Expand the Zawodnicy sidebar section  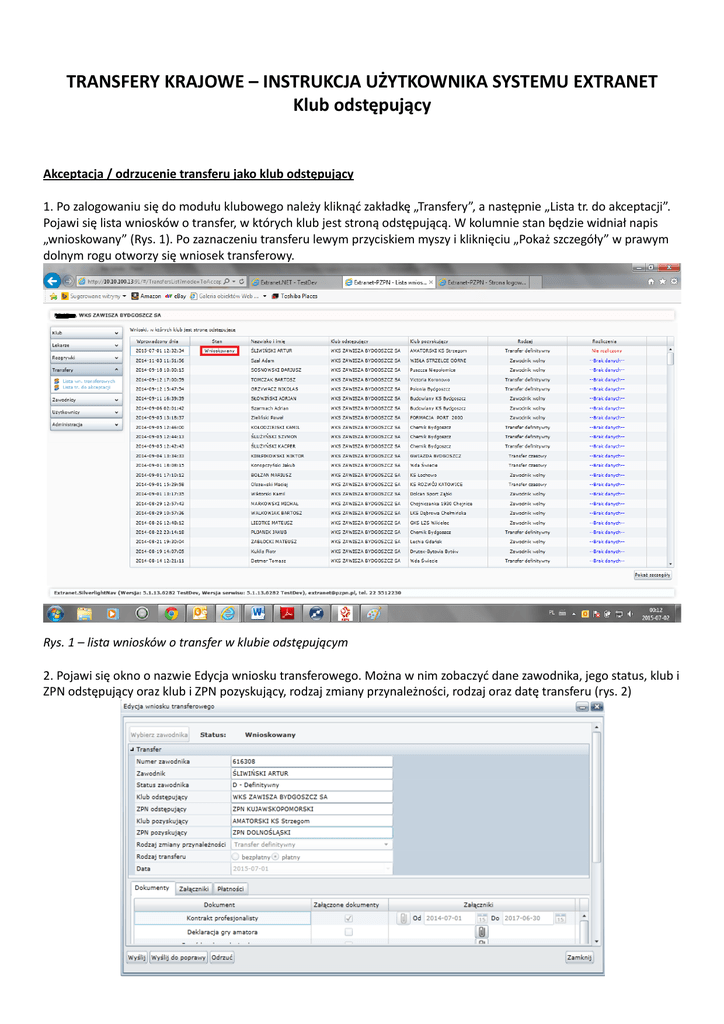click(x=86, y=400)
